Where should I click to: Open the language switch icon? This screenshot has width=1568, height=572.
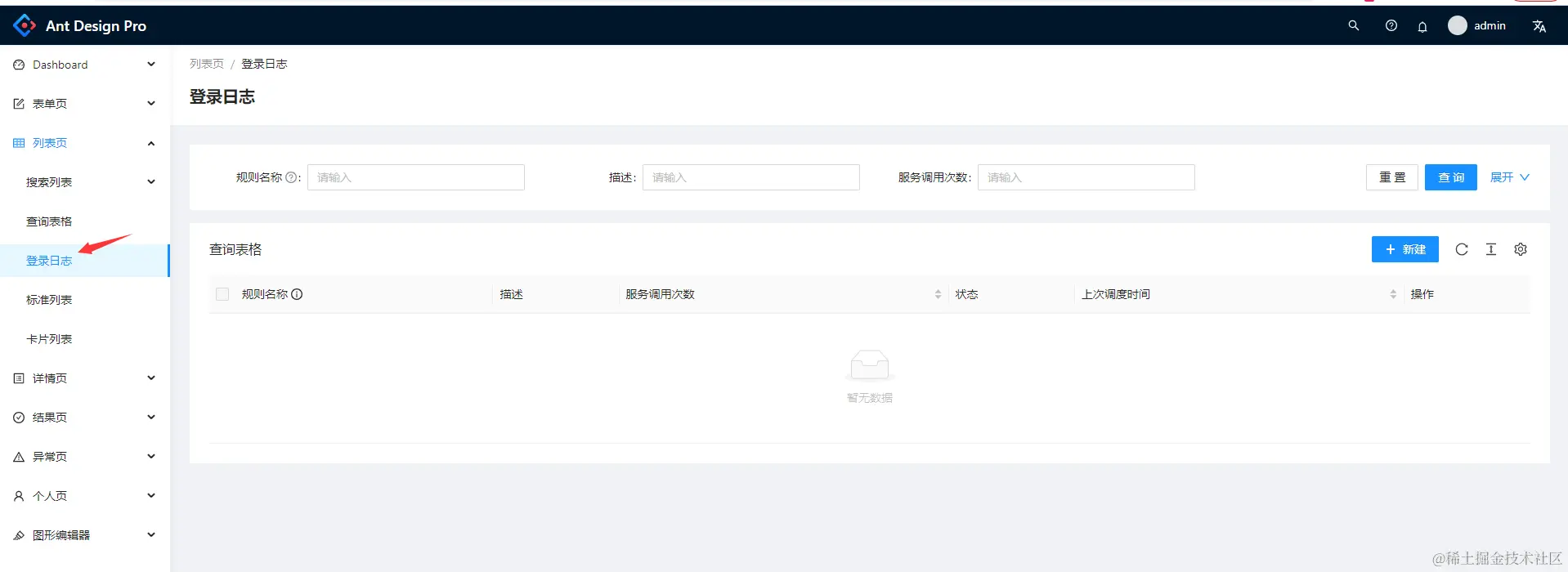[1539, 26]
